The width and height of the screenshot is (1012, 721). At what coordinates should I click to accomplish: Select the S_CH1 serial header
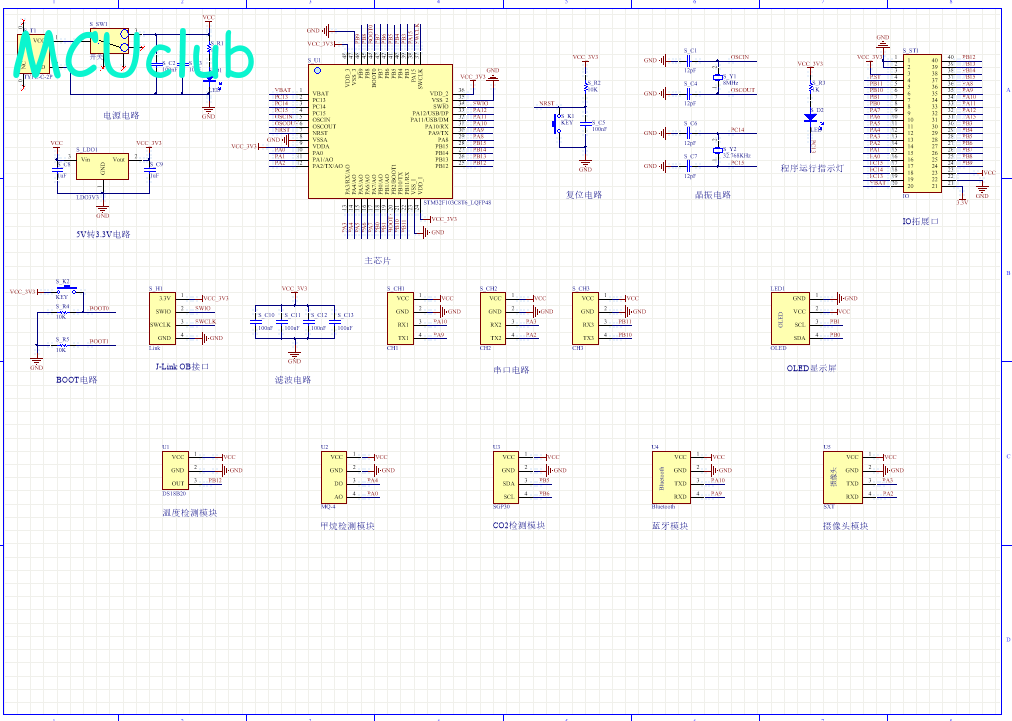400,318
